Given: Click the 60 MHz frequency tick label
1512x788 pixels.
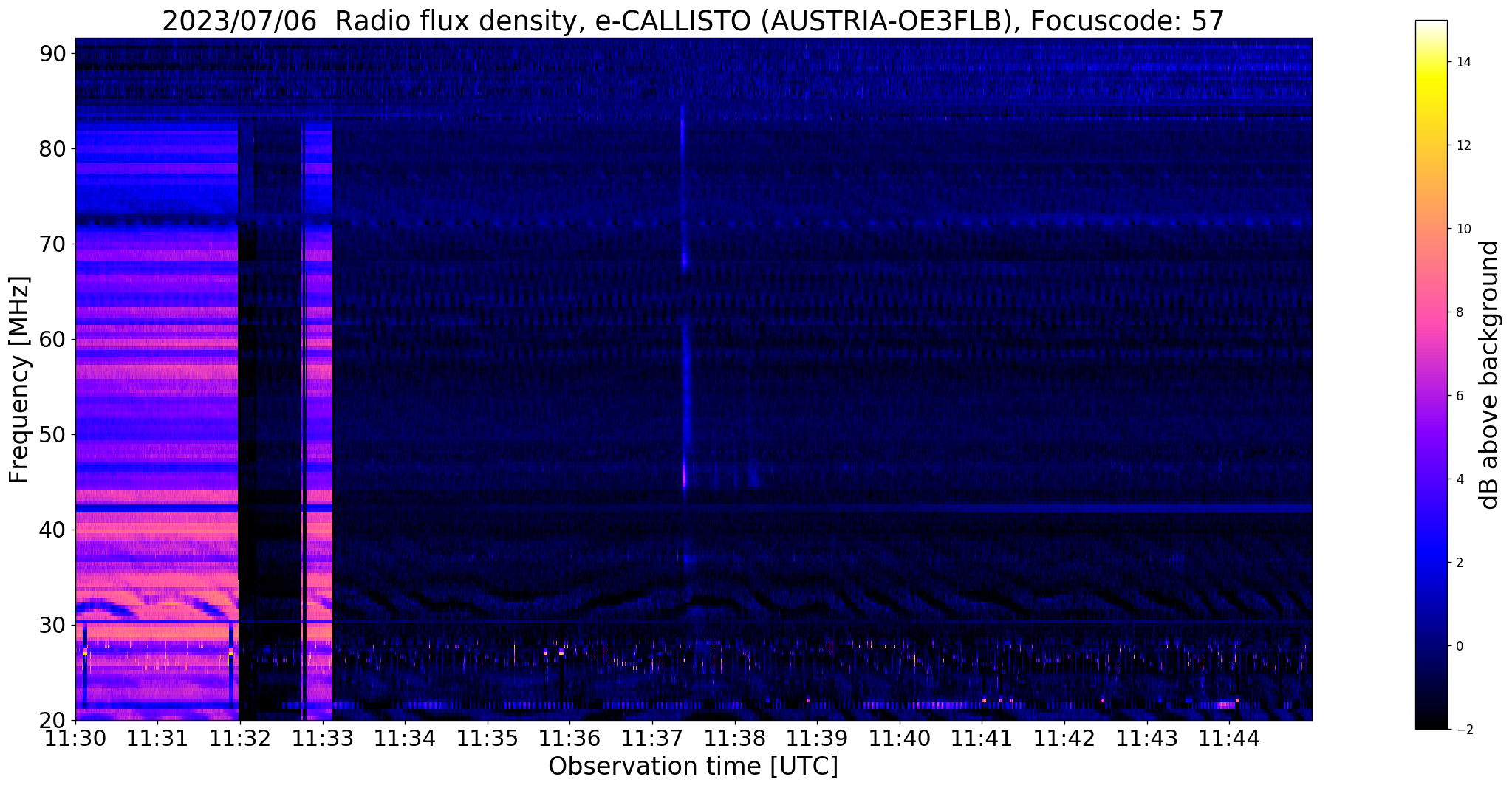Looking at the screenshot, I should pyautogui.click(x=53, y=339).
